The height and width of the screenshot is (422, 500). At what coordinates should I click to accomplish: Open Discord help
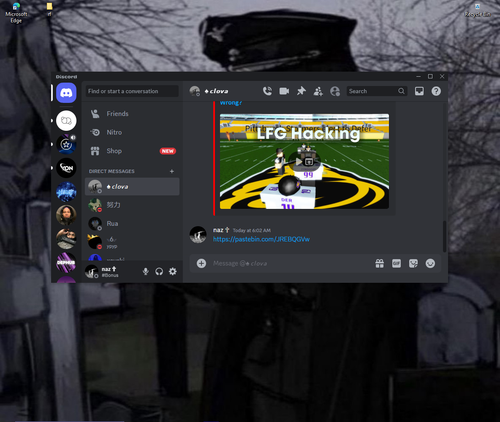point(436,91)
